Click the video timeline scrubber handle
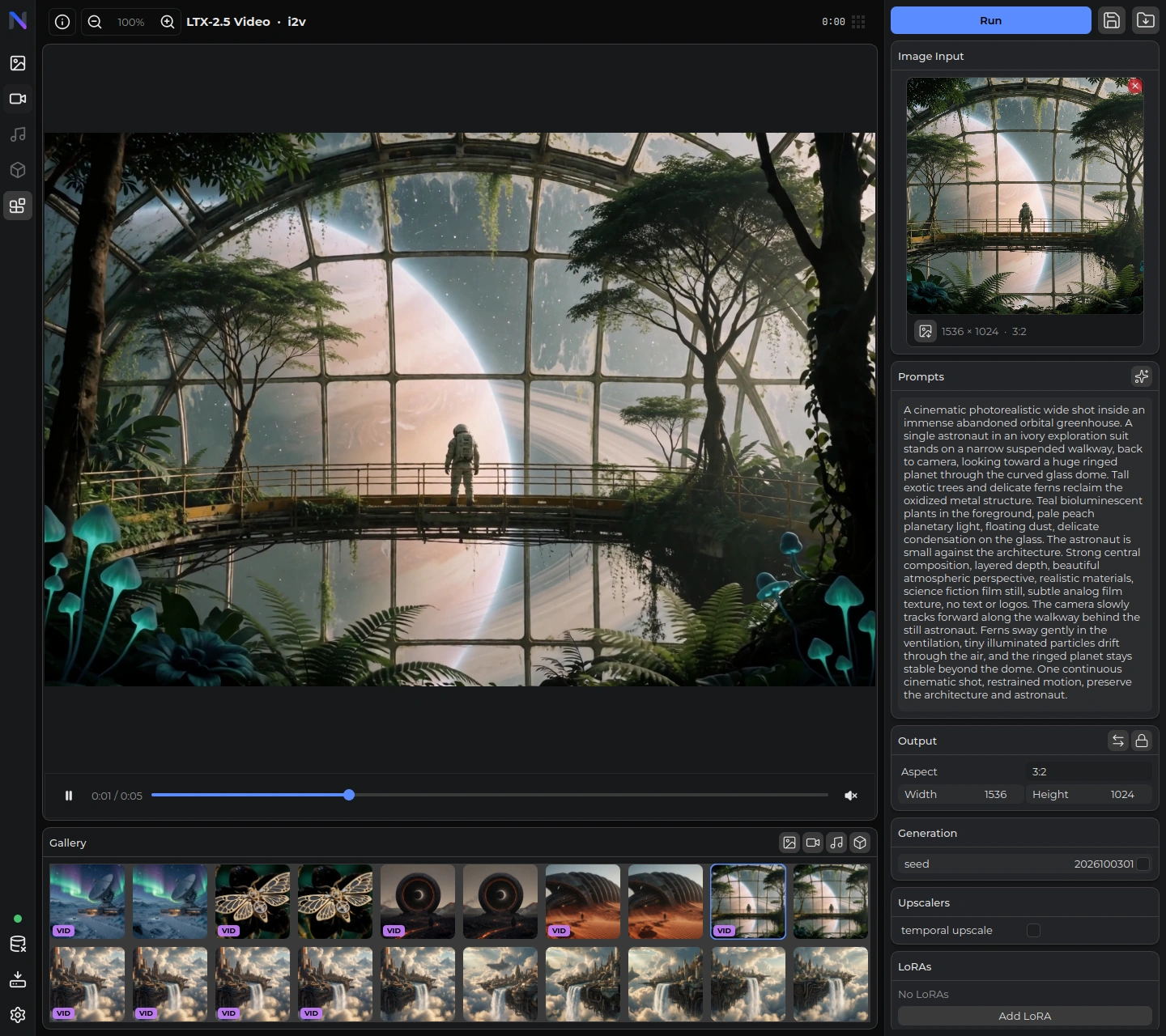 point(349,795)
